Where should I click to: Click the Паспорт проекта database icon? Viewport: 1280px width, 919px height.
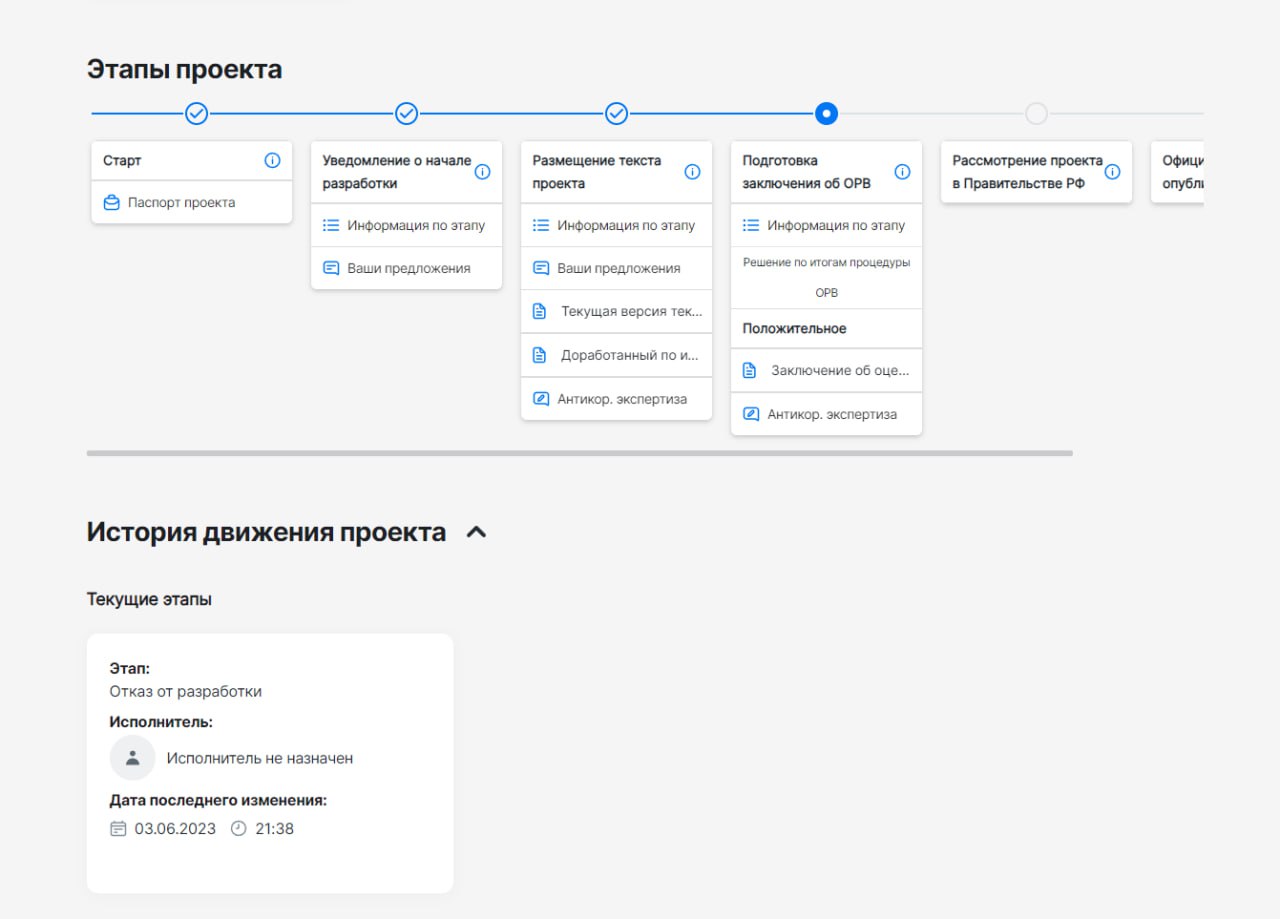pos(112,203)
